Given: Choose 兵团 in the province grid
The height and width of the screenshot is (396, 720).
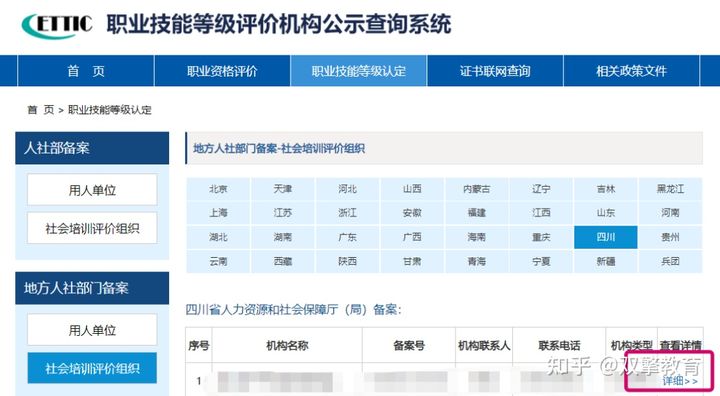Looking at the screenshot, I should pos(670,261).
